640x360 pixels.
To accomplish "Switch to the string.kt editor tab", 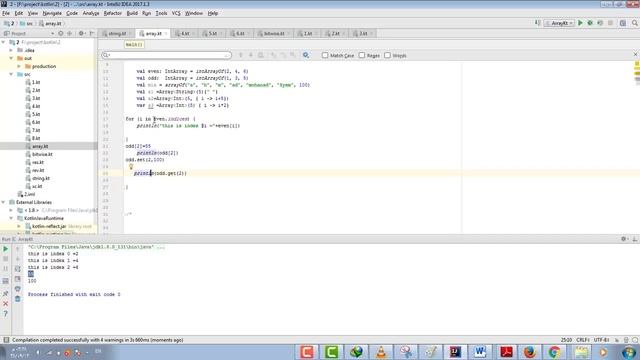I will [x=118, y=33].
